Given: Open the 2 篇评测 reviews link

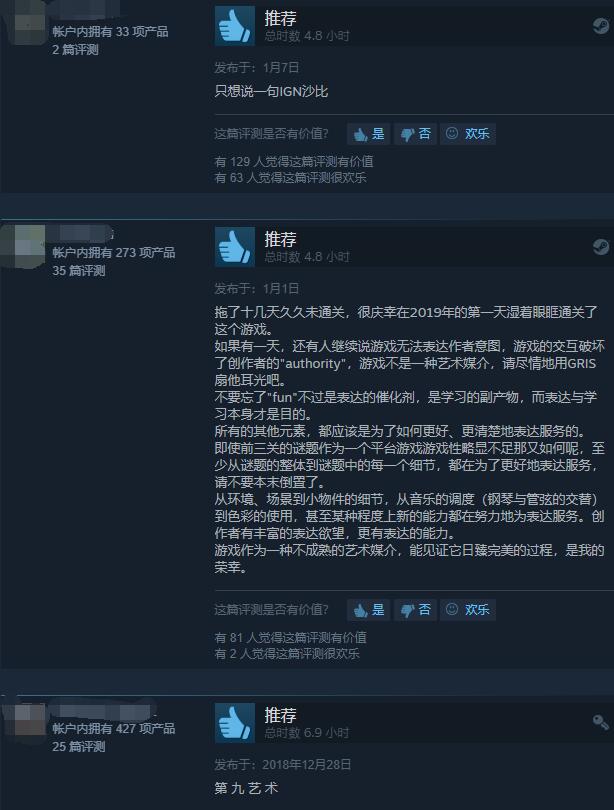Looking at the screenshot, I should tap(75, 50).
